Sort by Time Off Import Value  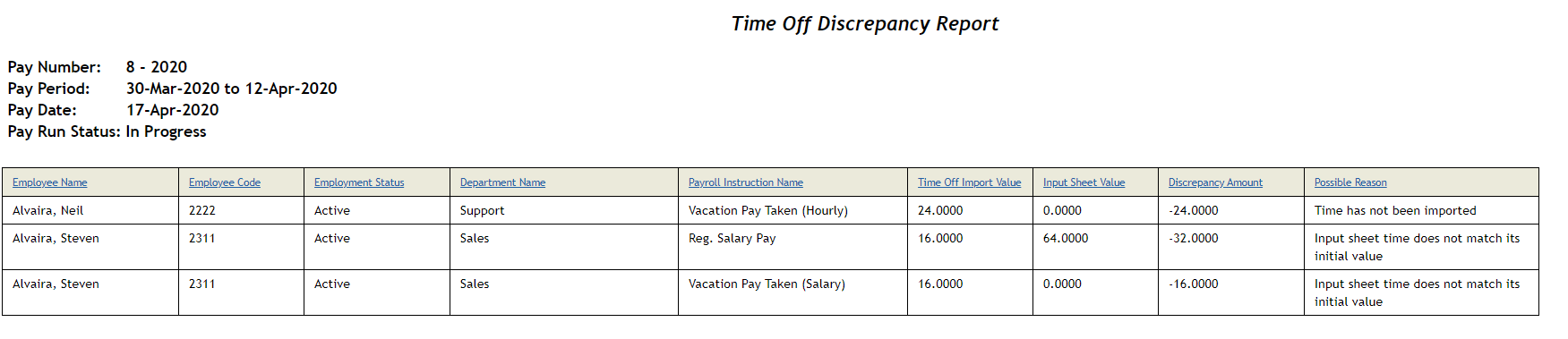point(969,182)
